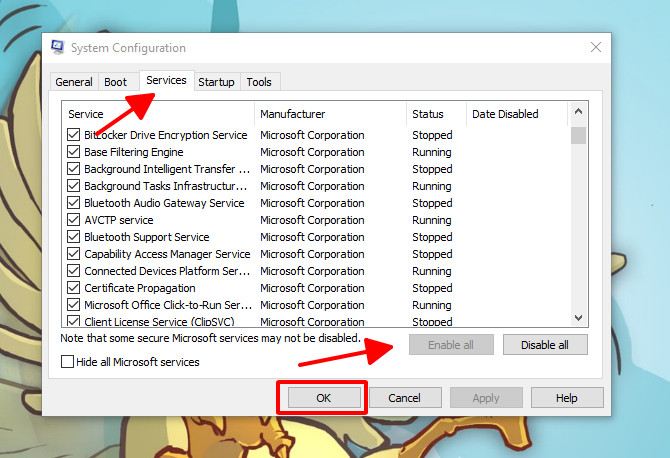Viewport: 670px width, 458px height.
Task: Close the System Configuration window
Action: [596, 48]
